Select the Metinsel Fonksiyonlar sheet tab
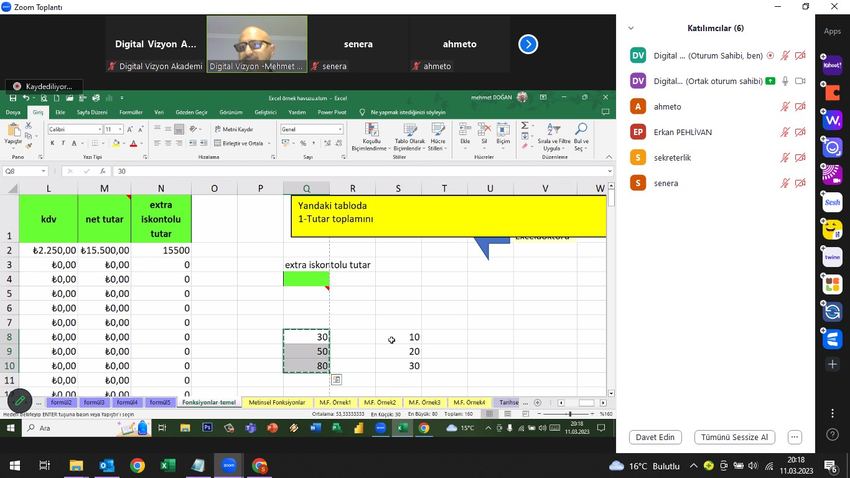The width and height of the screenshot is (850, 478). 276,403
